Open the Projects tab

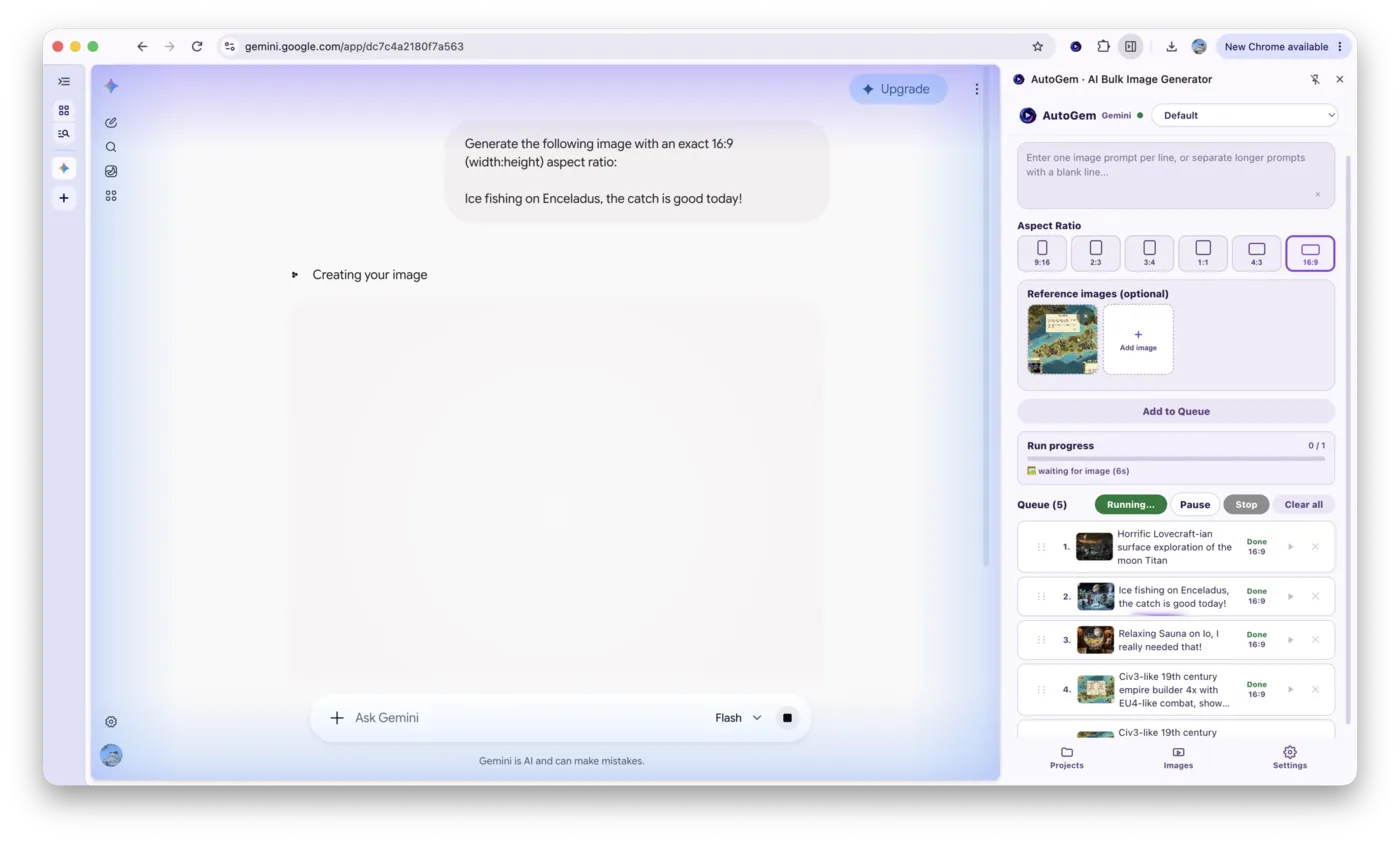1066,758
